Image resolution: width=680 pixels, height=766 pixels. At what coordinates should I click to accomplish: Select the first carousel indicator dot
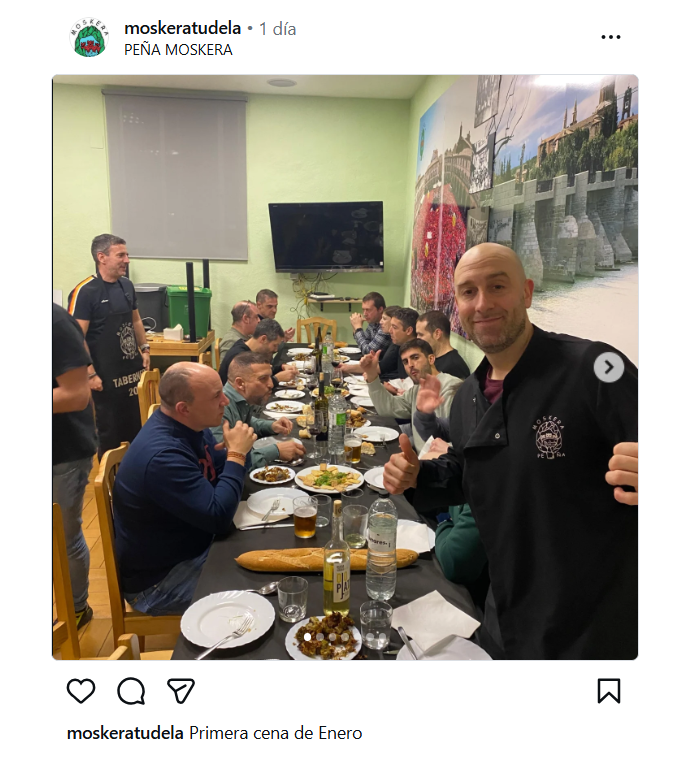click(307, 637)
